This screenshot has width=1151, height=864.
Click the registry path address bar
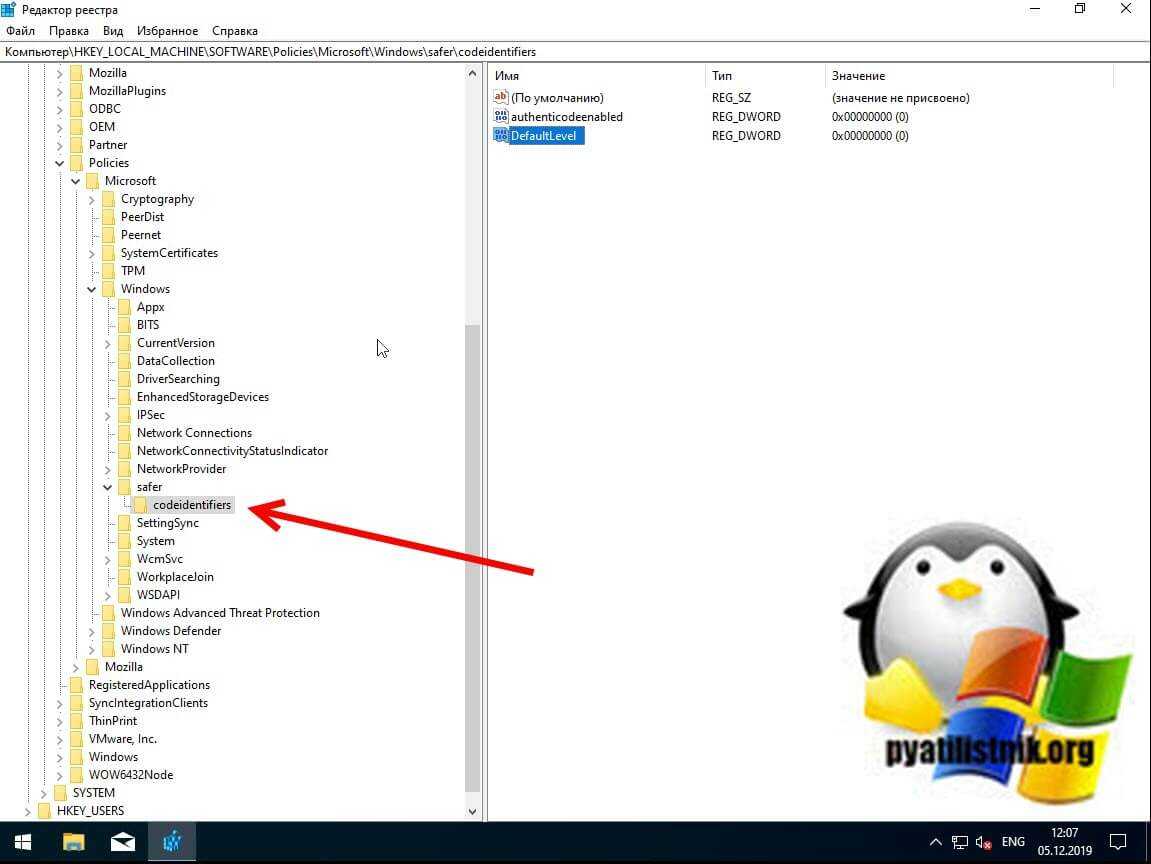575,52
